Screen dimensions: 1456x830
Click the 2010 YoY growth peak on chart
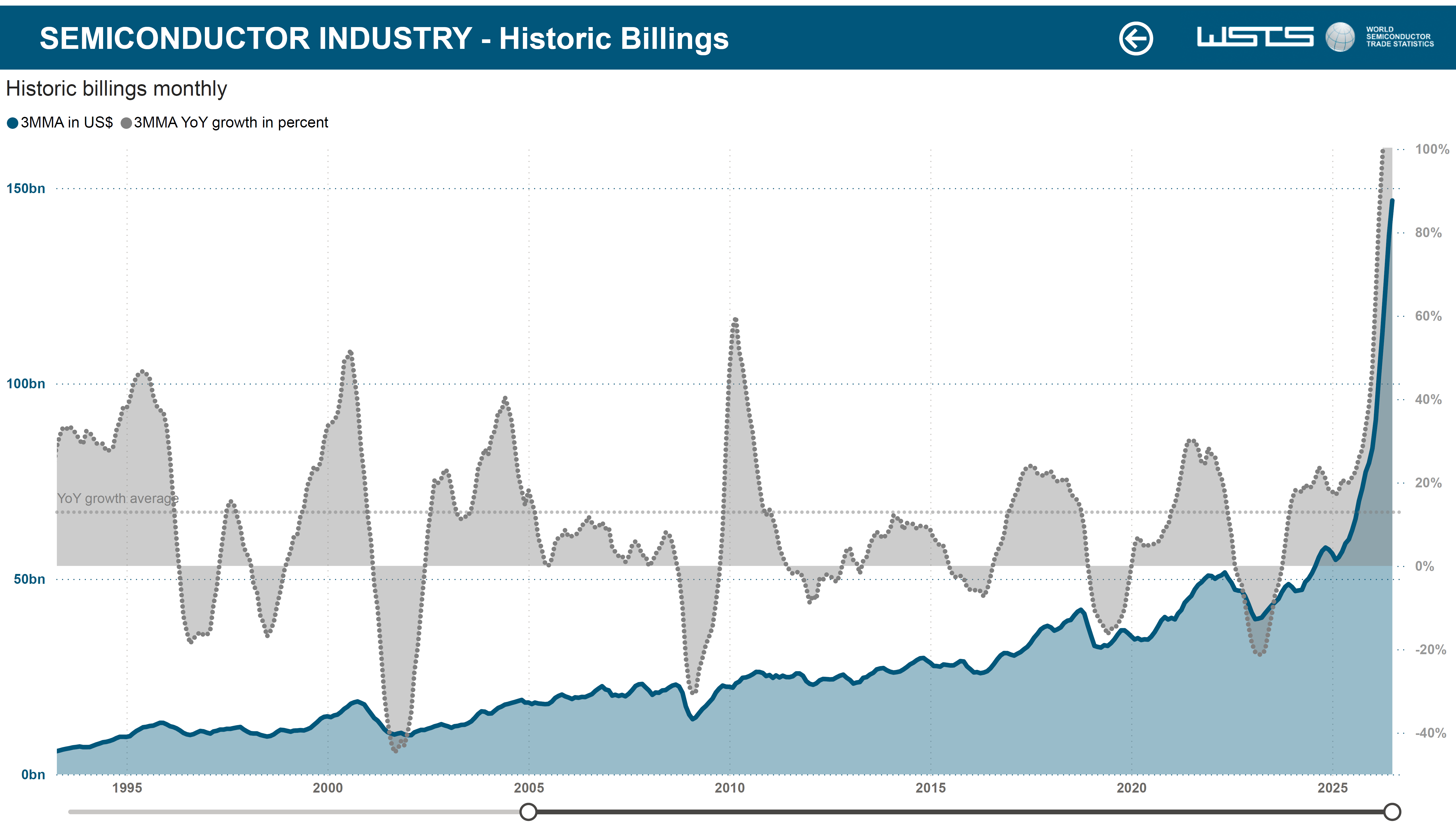click(735, 320)
